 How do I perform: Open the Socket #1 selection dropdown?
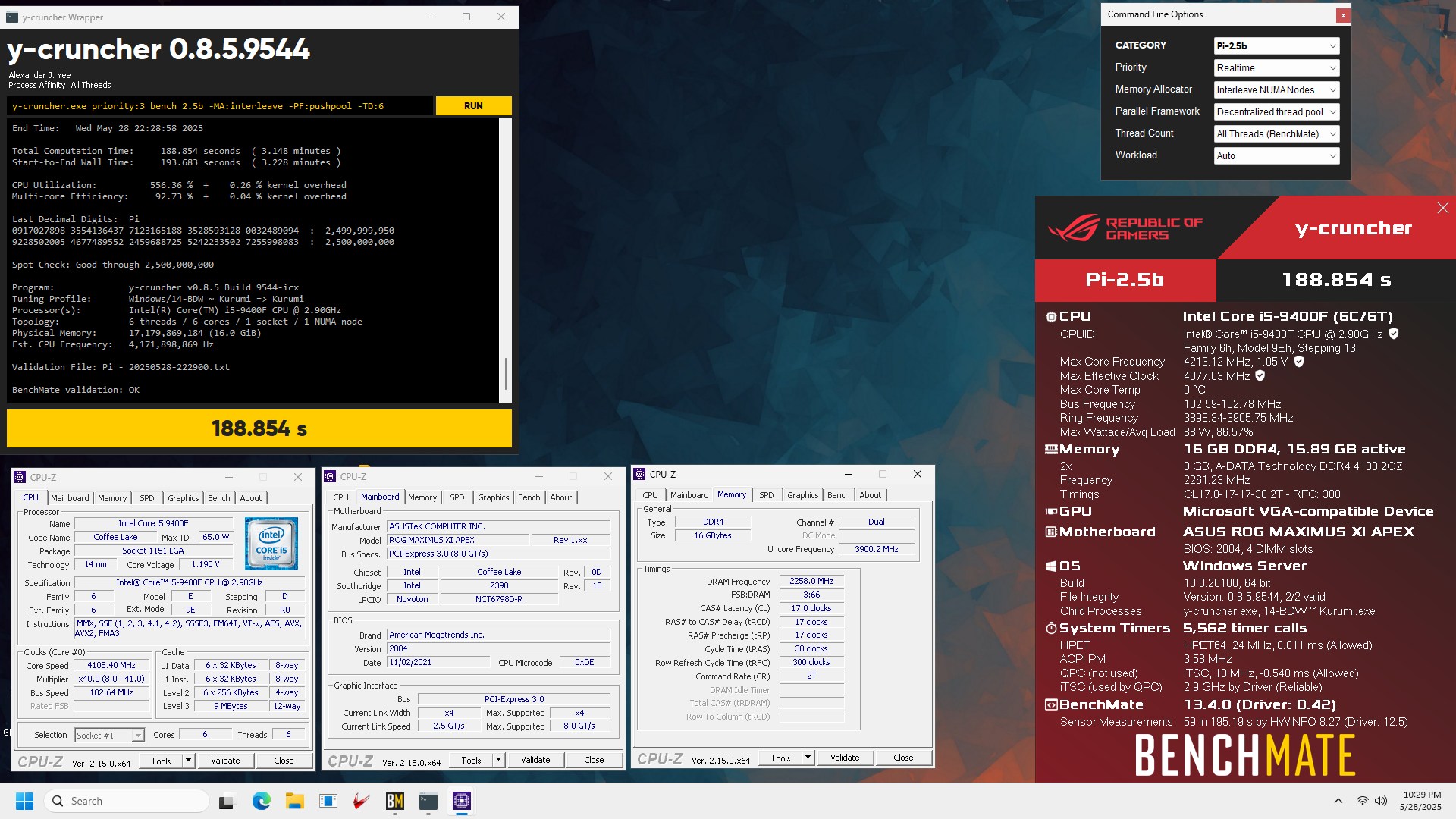[109, 736]
